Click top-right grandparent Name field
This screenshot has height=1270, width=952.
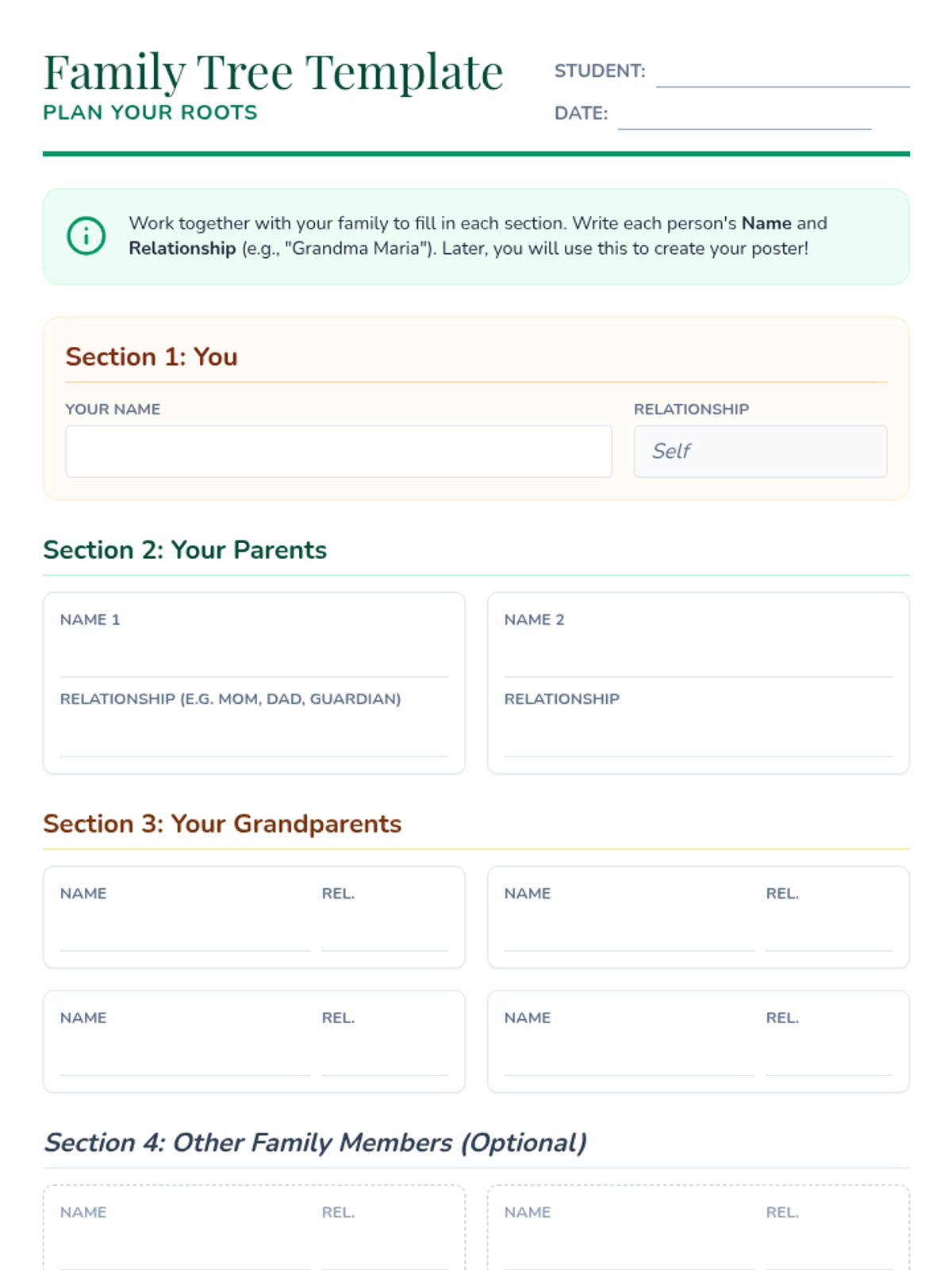pyautogui.click(x=629, y=932)
